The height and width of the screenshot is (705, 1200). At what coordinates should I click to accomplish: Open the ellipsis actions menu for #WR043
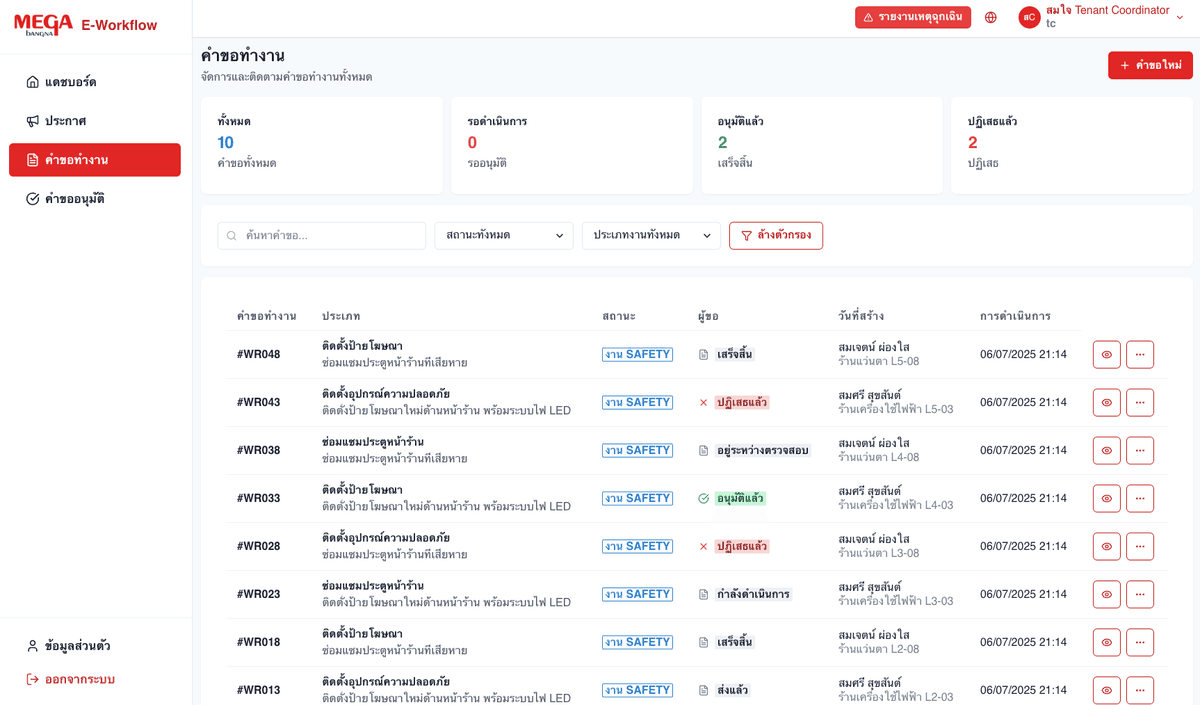tap(1140, 402)
